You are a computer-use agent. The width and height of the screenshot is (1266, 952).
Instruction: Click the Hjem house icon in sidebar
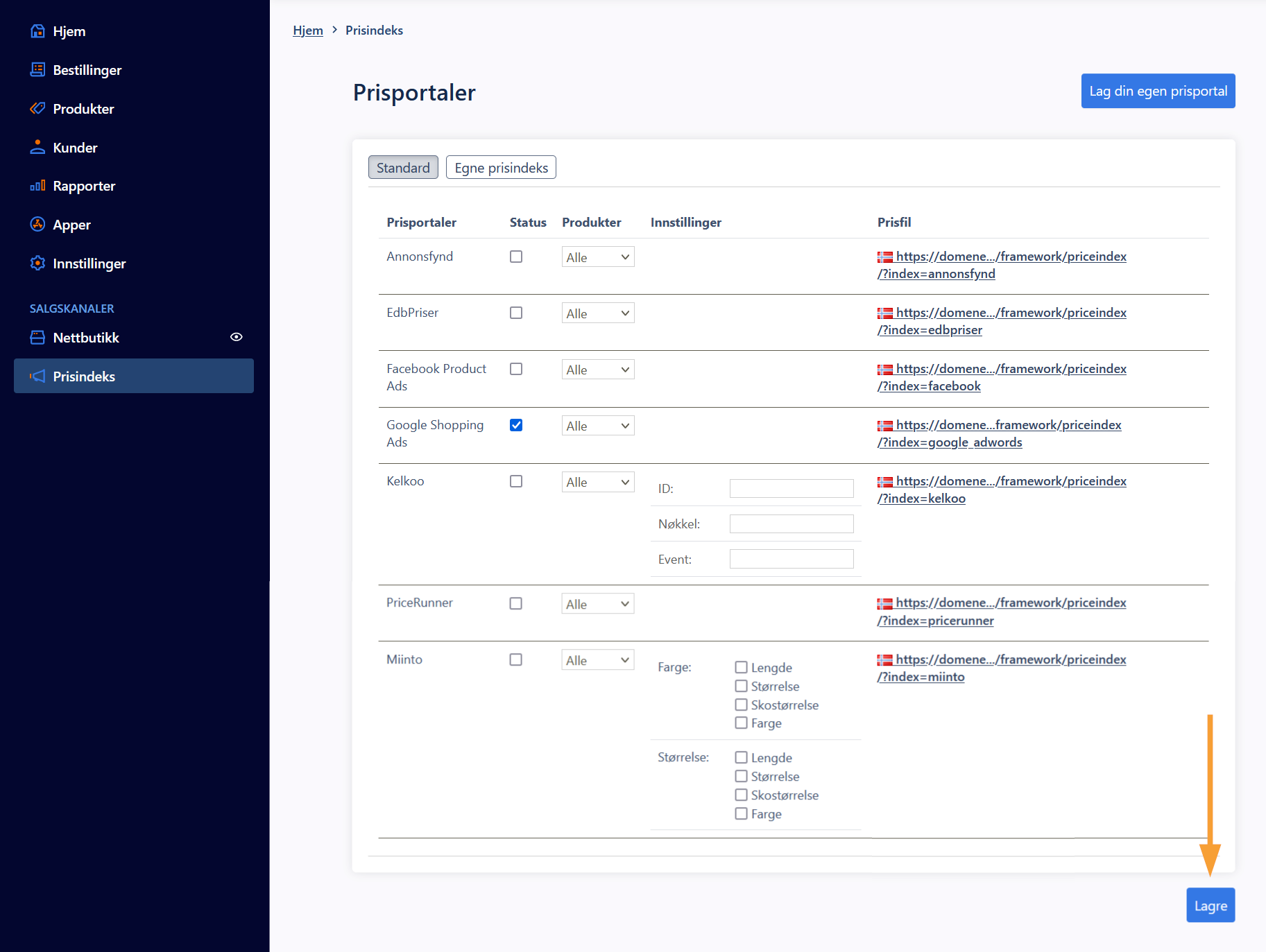click(37, 31)
